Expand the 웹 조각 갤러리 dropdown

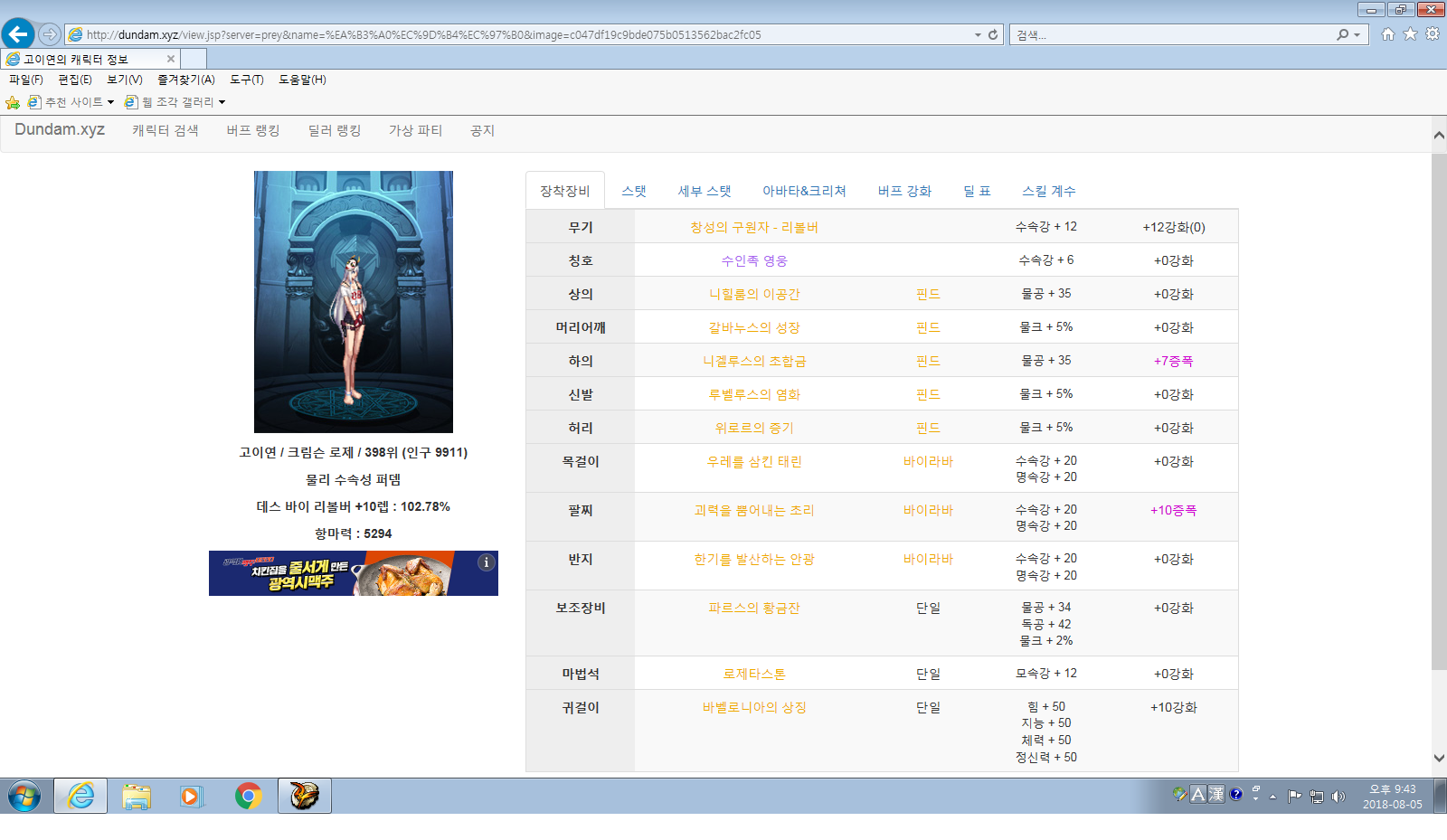tap(222, 102)
